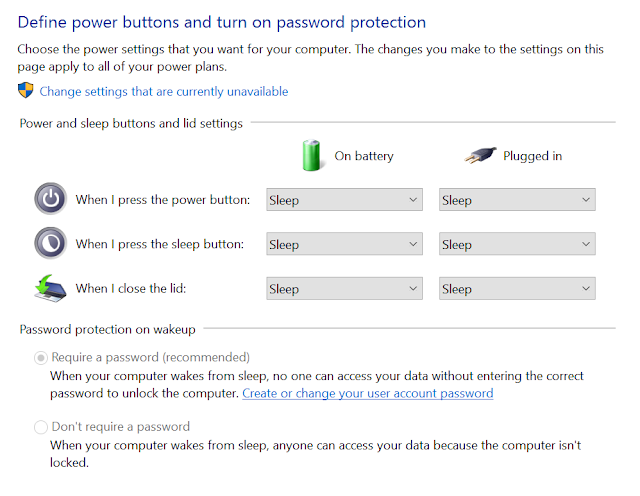Open Create or change your user account password
Screen dimensions: 640x496
tap(368, 394)
